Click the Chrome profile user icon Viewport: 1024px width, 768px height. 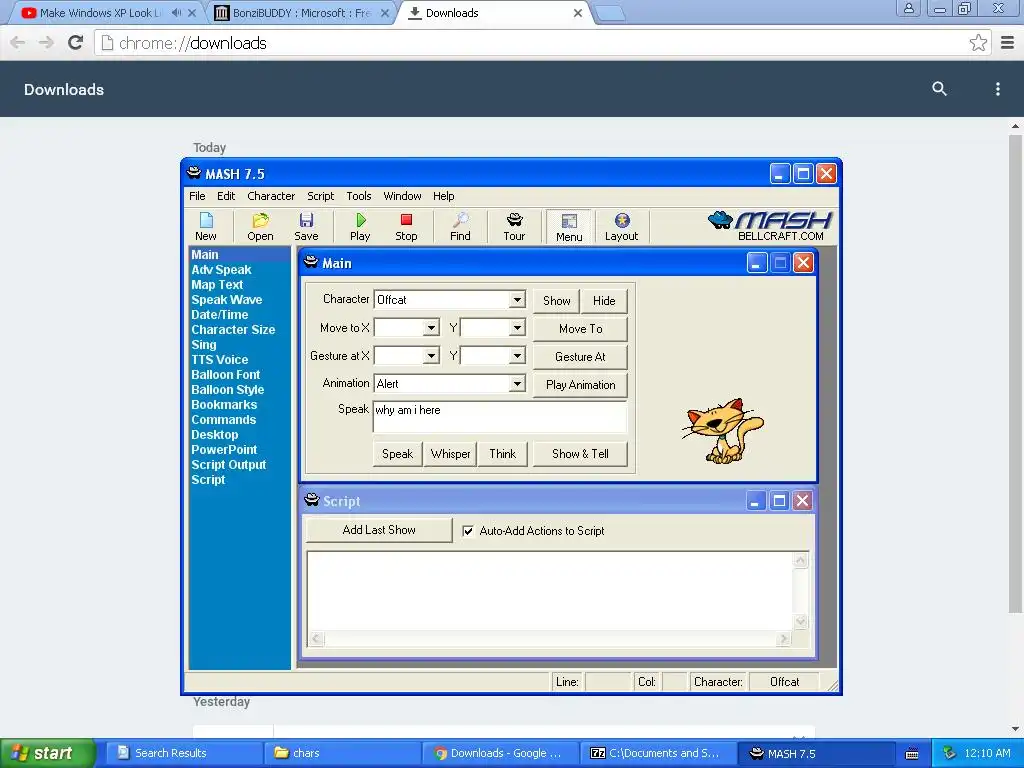[x=908, y=8]
